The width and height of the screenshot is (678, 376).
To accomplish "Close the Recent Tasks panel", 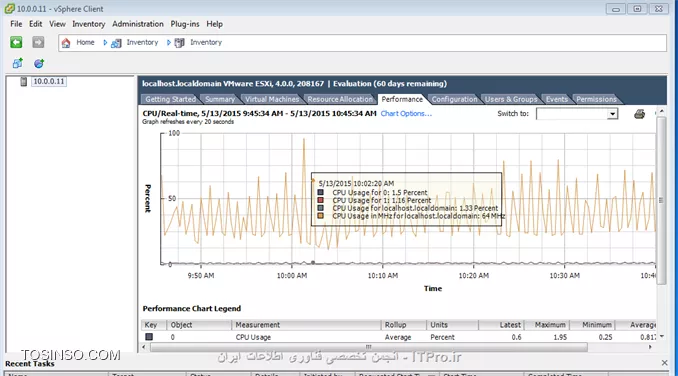I will tap(665, 363).
